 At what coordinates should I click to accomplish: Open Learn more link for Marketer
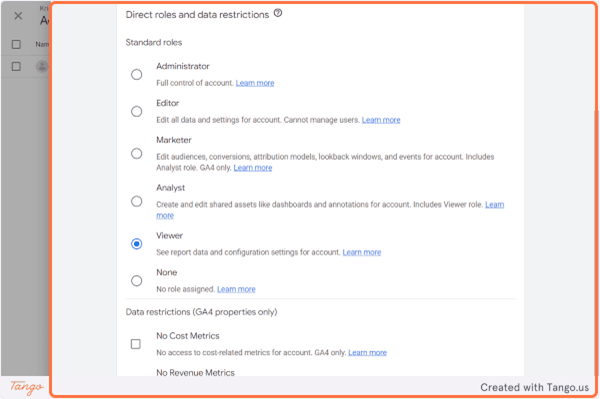[253, 168]
